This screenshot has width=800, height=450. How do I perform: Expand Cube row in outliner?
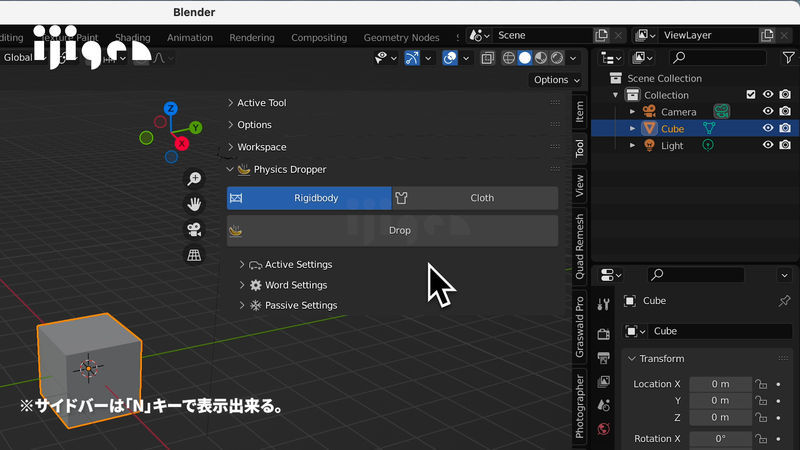tap(633, 129)
